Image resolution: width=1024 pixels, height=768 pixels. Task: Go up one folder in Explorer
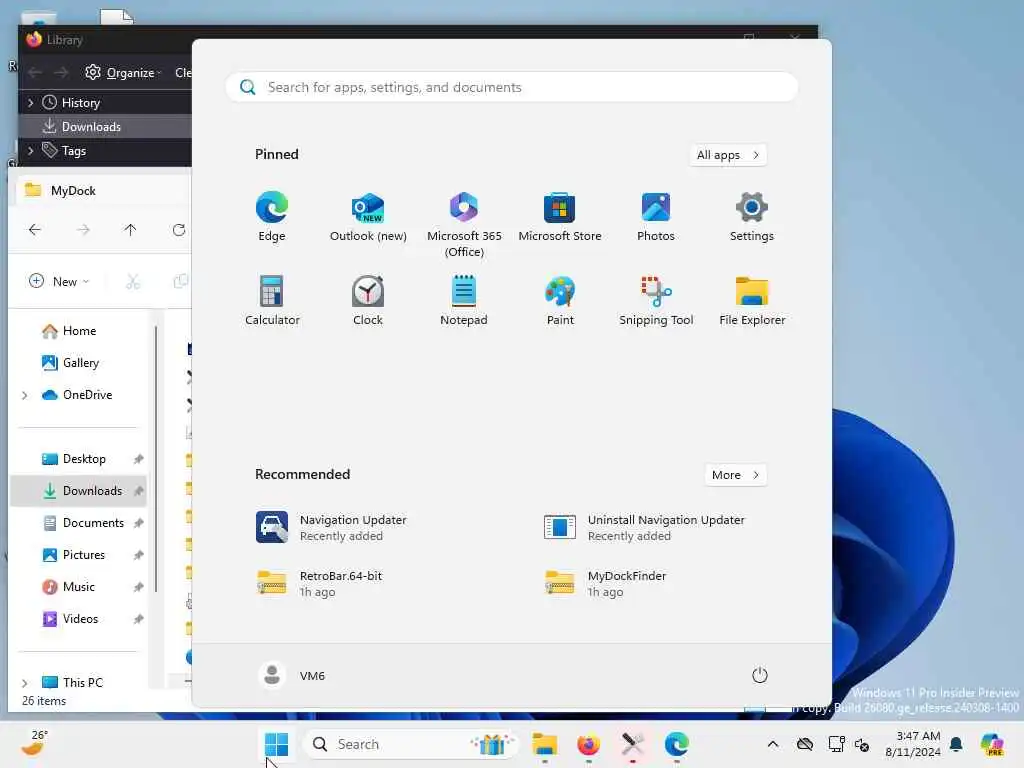[x=130, y=230]
